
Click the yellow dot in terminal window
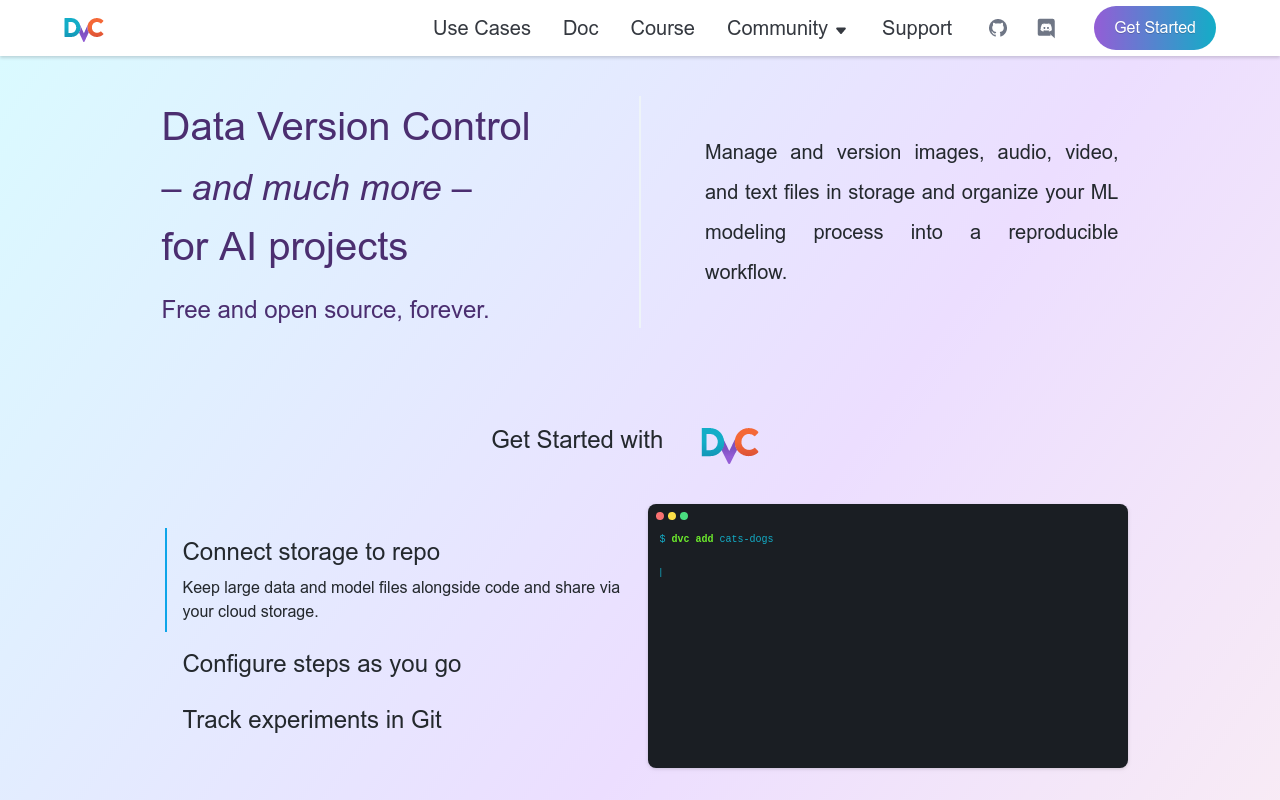[672, 516]
